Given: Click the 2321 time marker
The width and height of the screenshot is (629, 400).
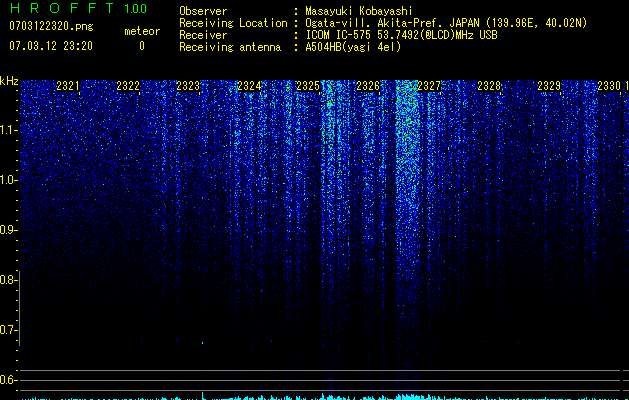Looking at the screenshot, I should (x=68, y=85).
